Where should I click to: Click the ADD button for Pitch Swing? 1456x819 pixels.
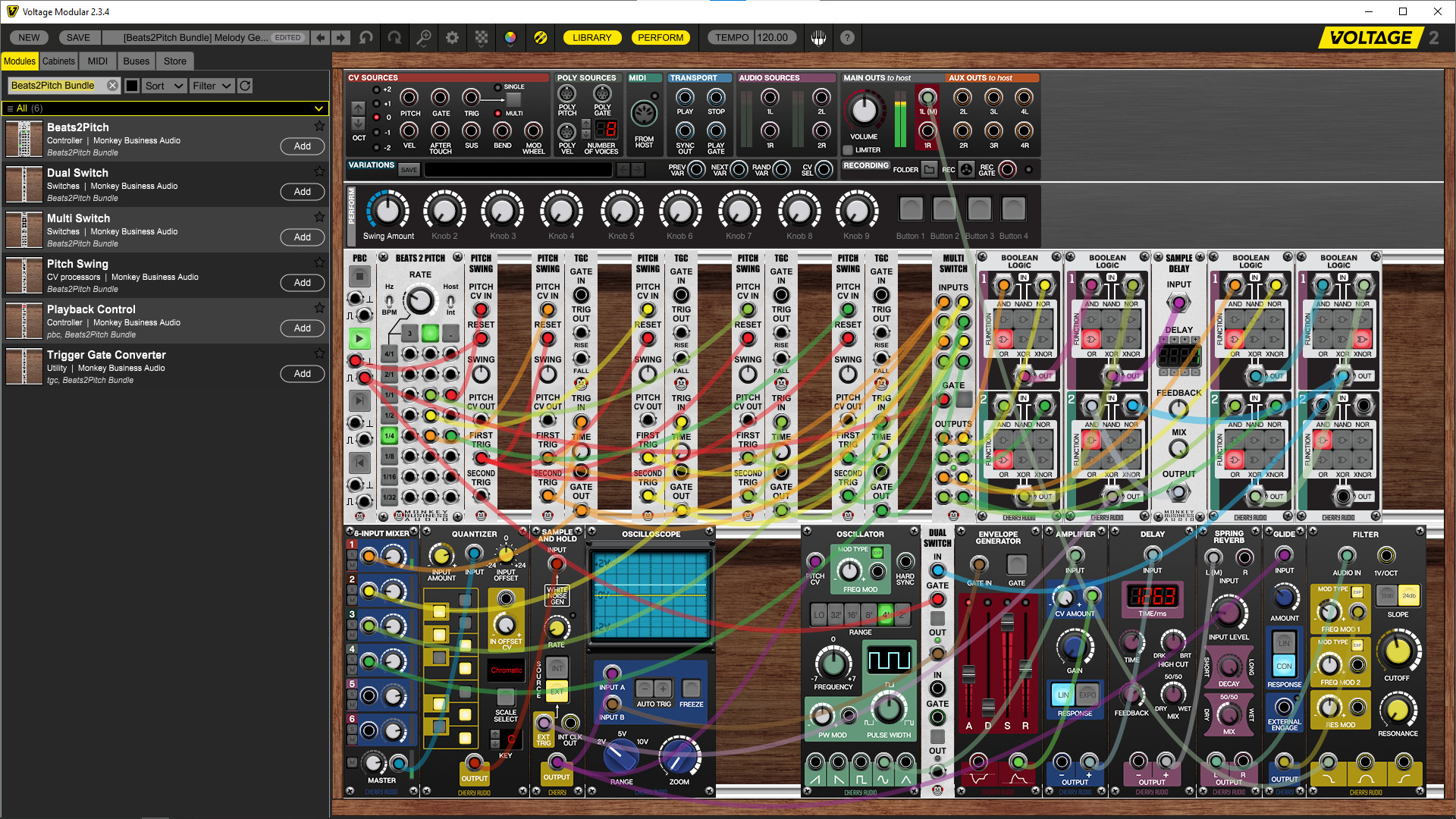[303, 282]
